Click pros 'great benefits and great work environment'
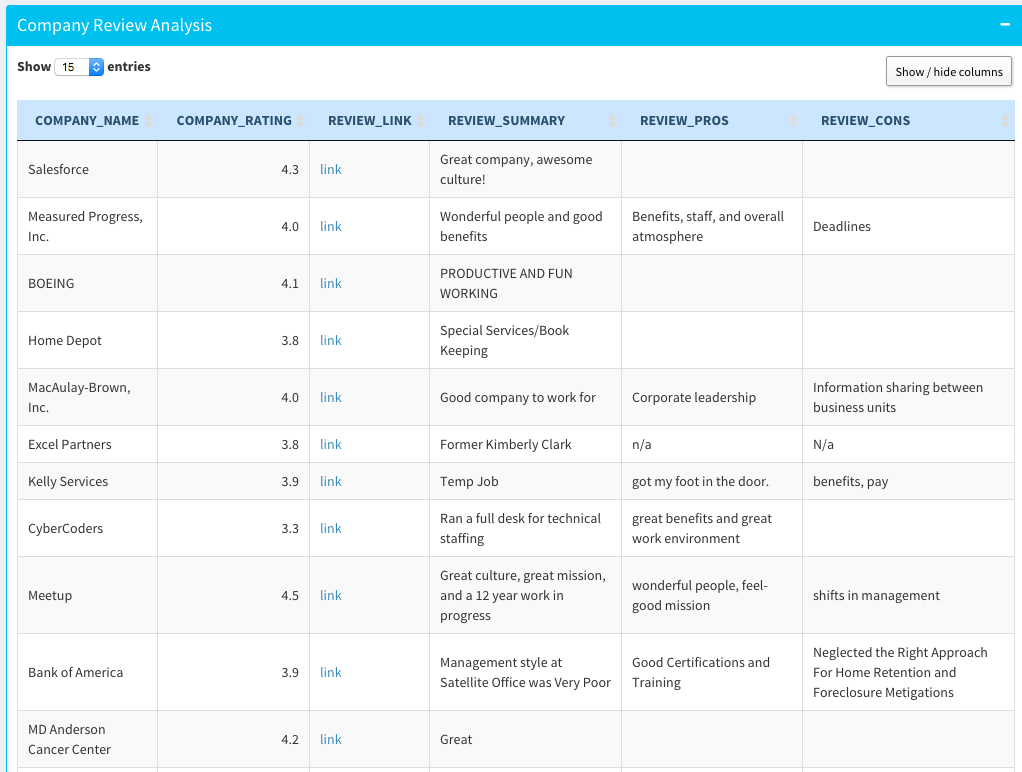The width and height of the screenshot is (1022, 772). [701, 528]
